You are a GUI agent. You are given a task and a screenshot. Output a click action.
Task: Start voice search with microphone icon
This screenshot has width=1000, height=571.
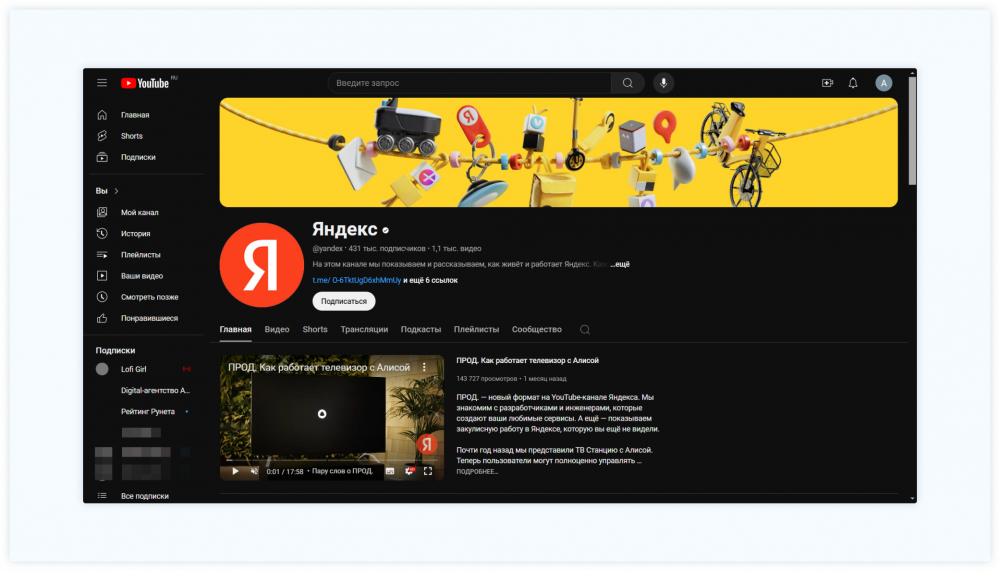click(x=663, y=83)
